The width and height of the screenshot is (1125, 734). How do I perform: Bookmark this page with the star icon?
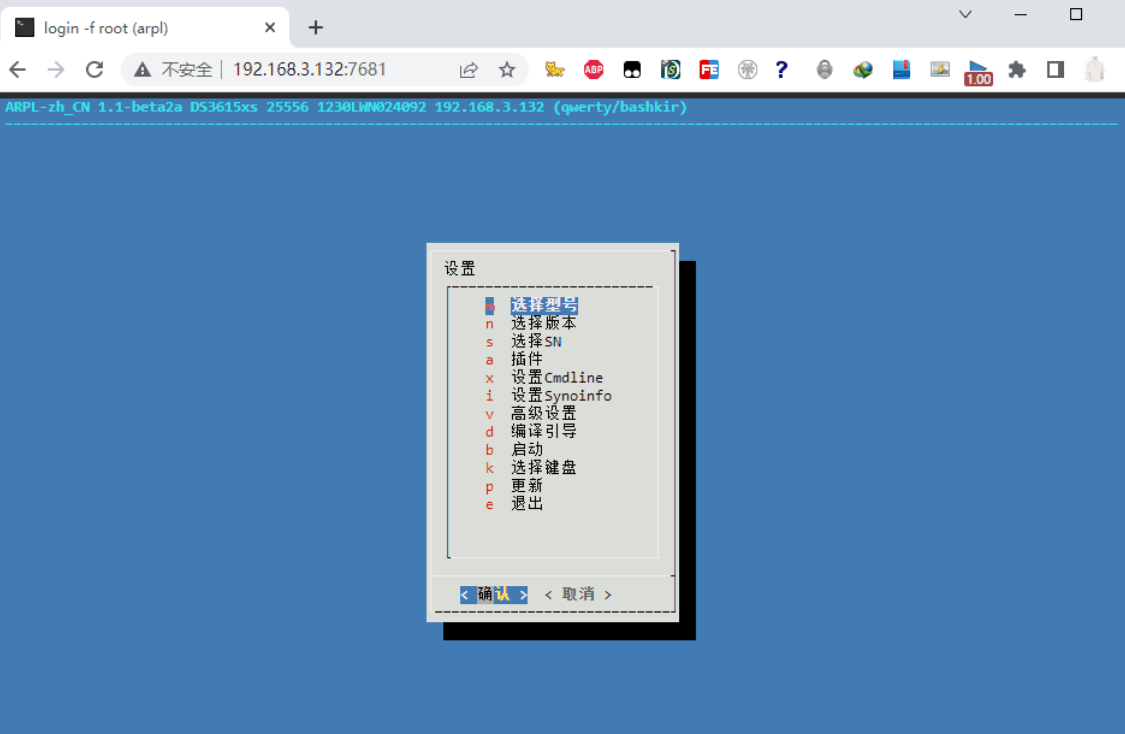point(507,69)
